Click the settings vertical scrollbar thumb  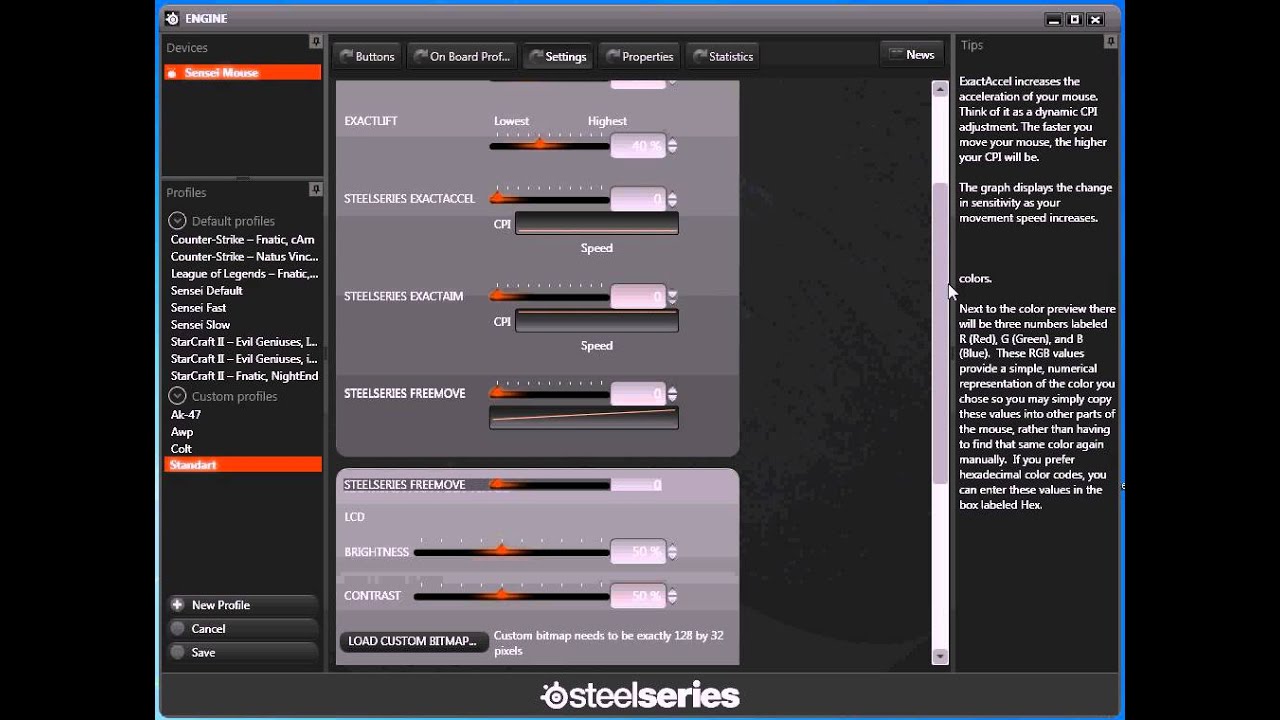pyautogui.click(x=939, y=332)
